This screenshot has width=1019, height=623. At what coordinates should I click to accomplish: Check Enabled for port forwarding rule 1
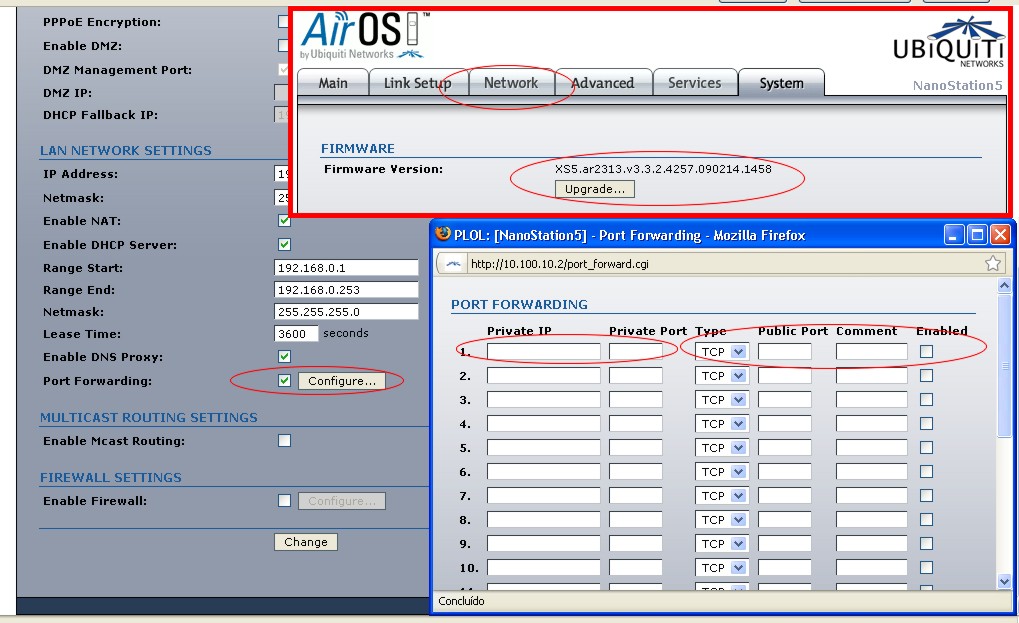(927, 351)
